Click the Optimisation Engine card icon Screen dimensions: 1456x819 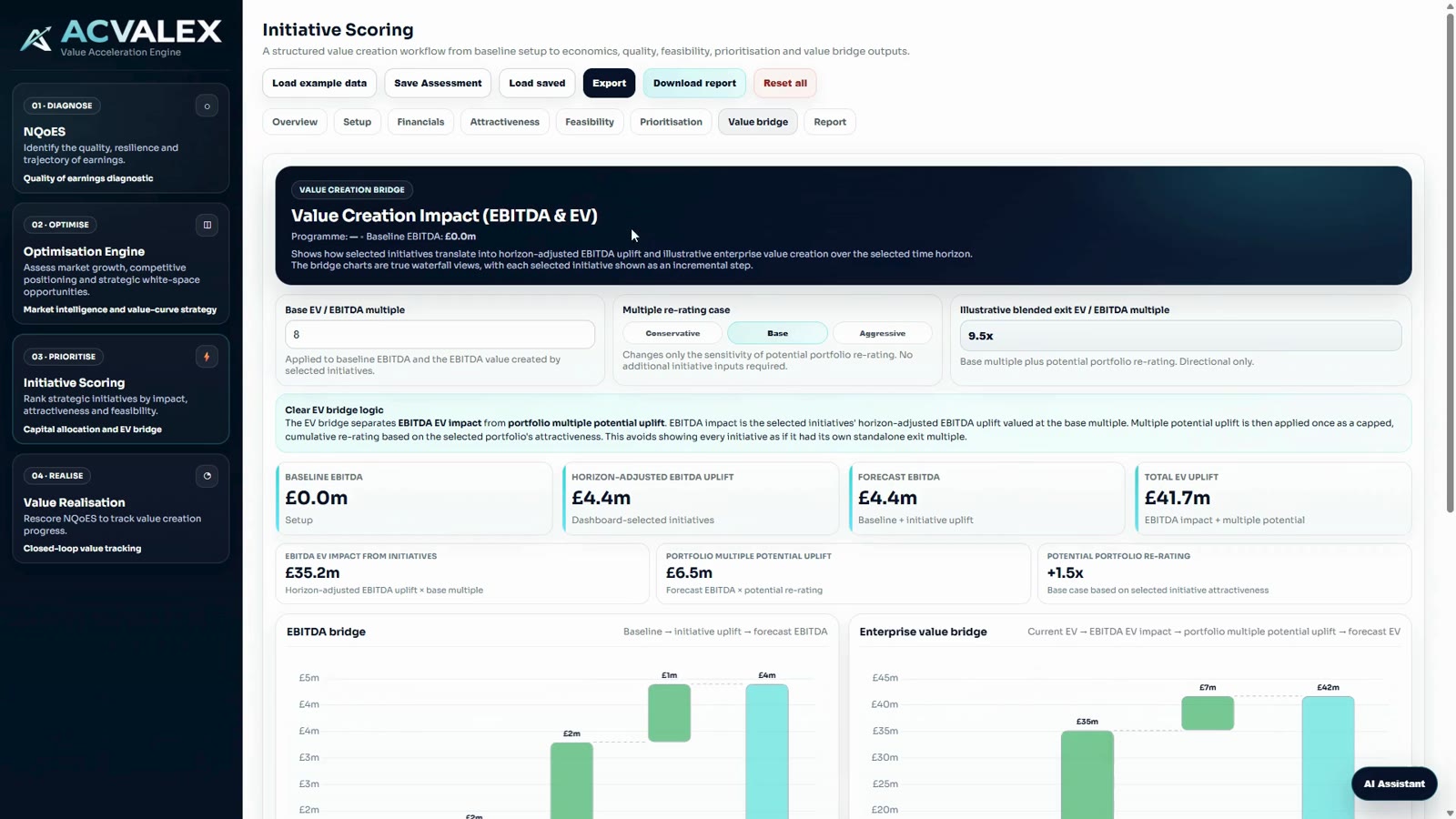[x=207, y=225]
